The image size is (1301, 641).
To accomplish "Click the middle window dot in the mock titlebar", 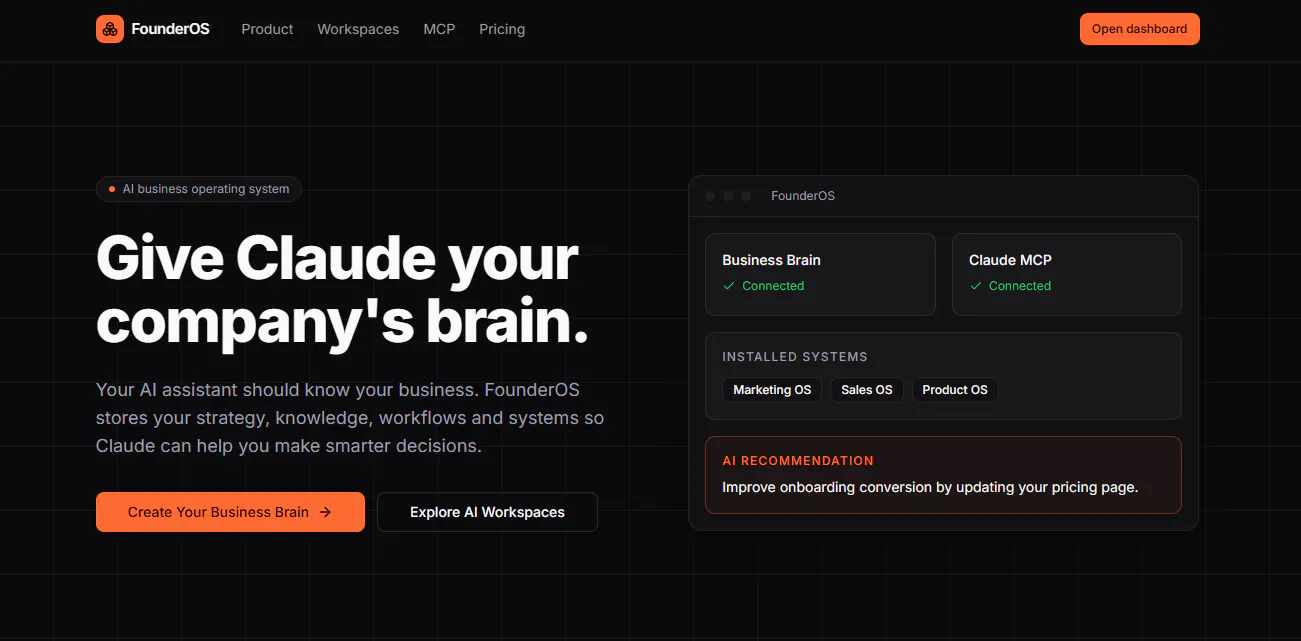I will coord(728,196).
